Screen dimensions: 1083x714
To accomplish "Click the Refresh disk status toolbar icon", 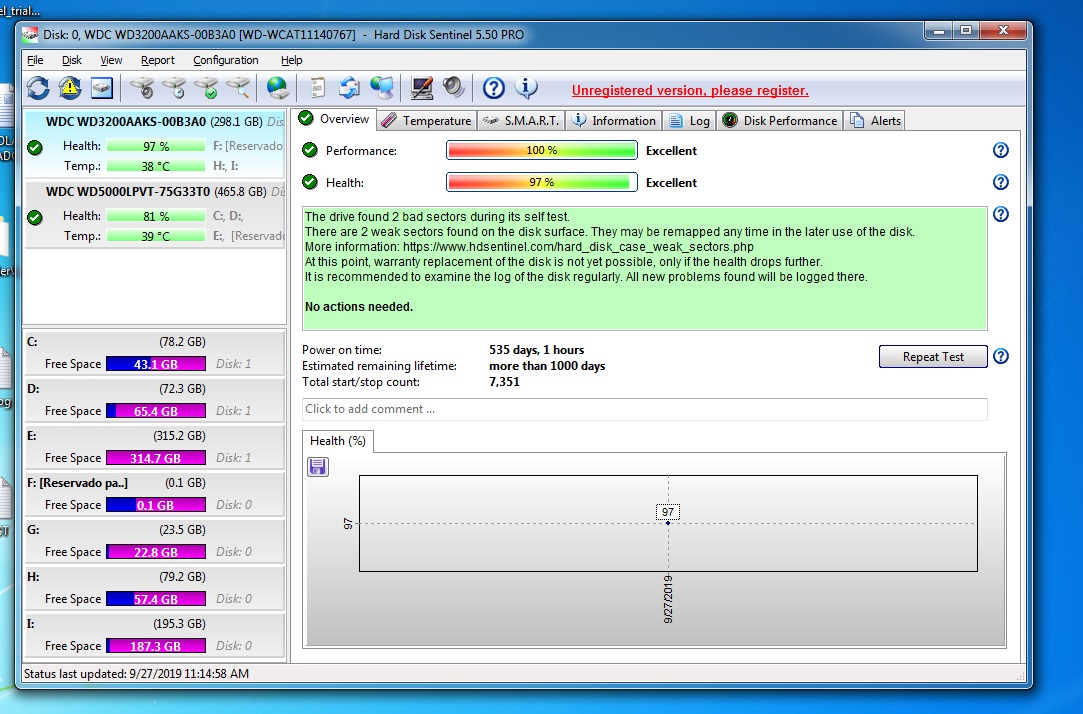I will (38, 88).
